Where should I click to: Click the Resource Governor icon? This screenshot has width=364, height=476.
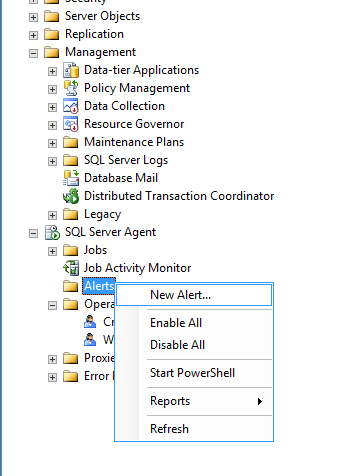coord(71,124)
